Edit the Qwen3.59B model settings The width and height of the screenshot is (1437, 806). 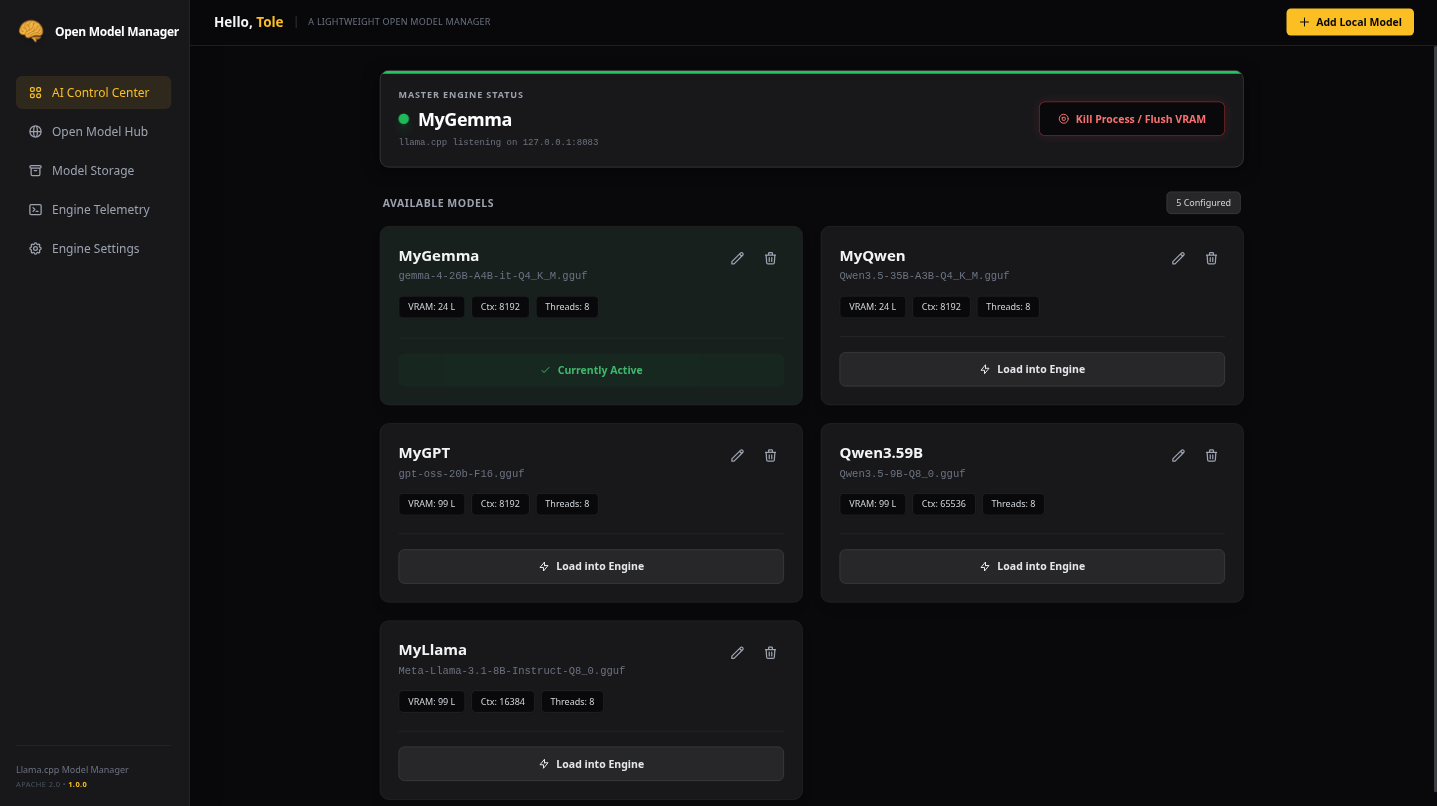[x=1178, y=455]
